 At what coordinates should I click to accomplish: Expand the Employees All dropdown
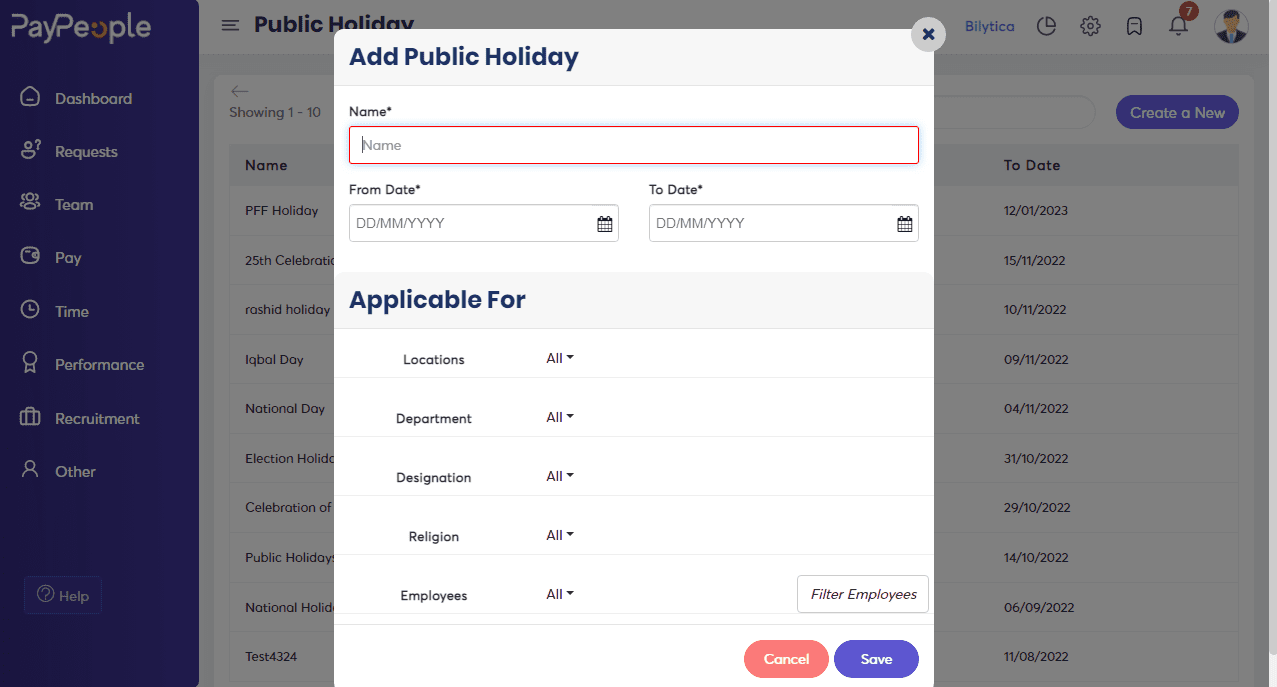coord(560,594)
